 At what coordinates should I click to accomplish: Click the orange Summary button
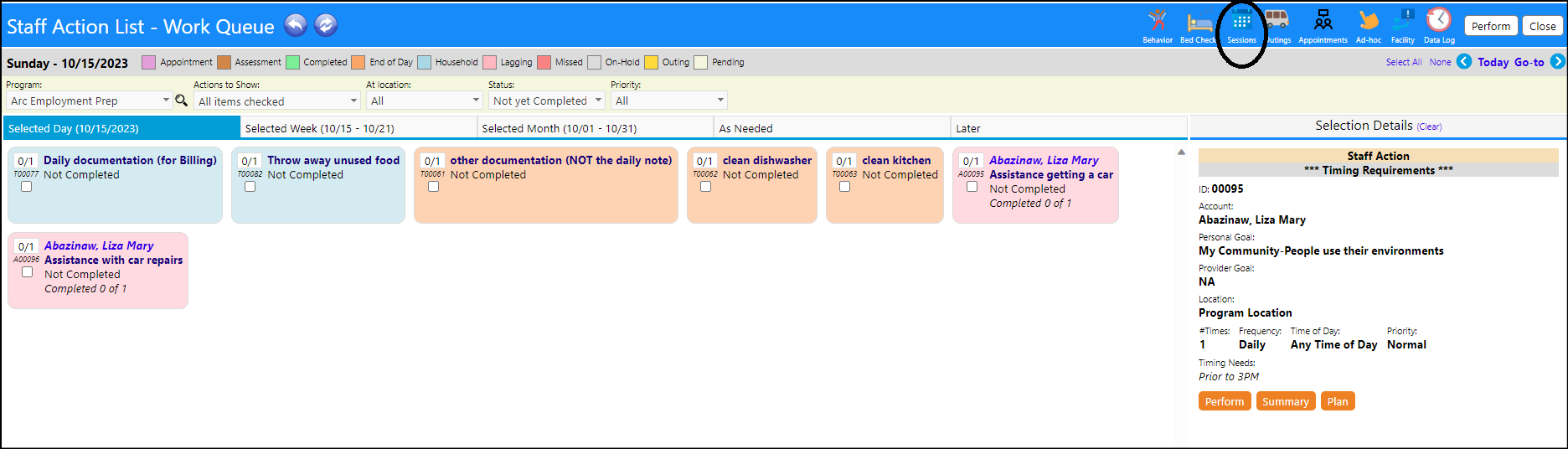pos(1286,401)
